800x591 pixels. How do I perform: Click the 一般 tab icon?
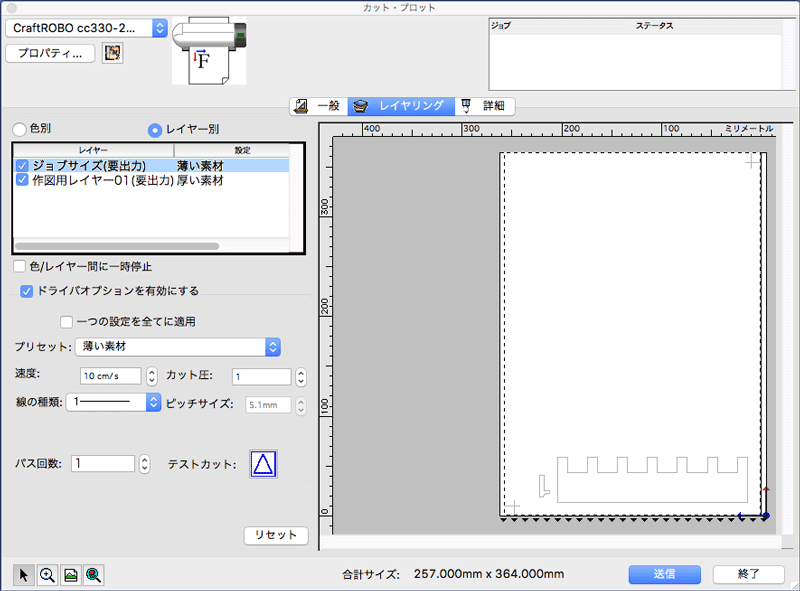(302, 106)
